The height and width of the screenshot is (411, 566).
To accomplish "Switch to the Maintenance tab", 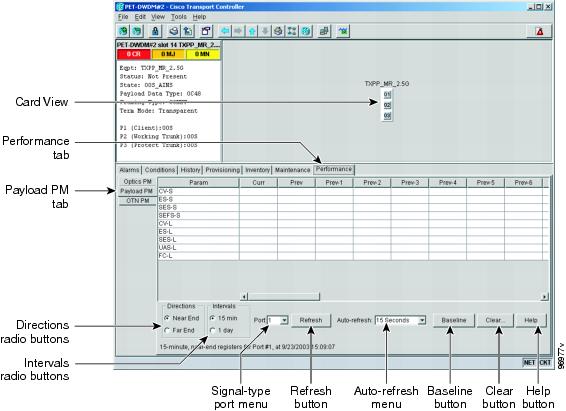I will 292,170.
